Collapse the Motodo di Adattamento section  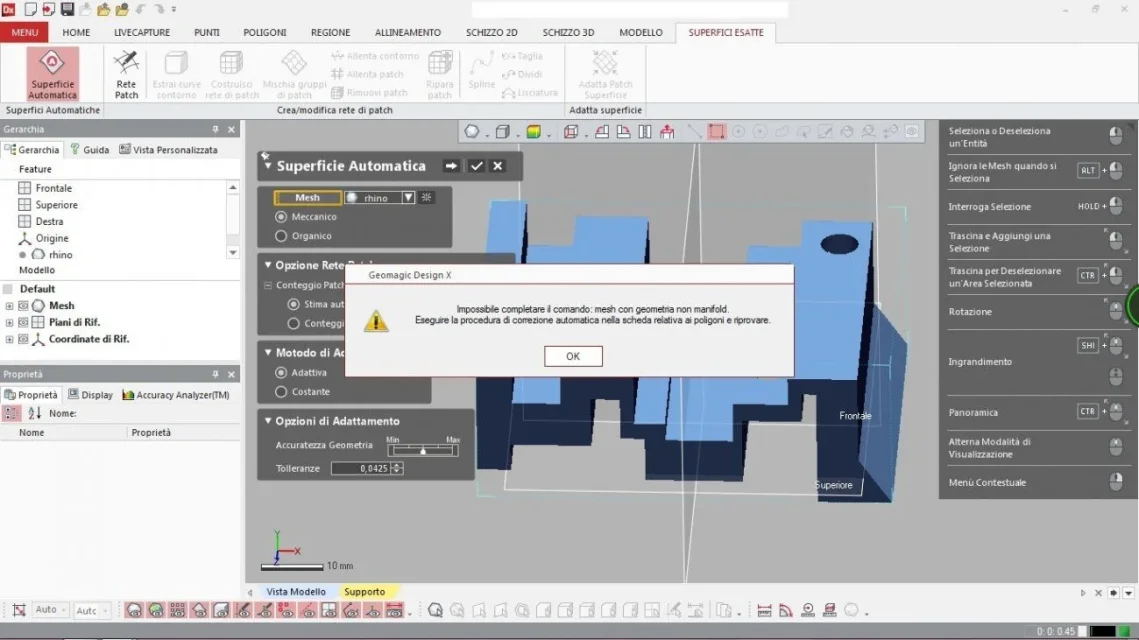point(268,352)
